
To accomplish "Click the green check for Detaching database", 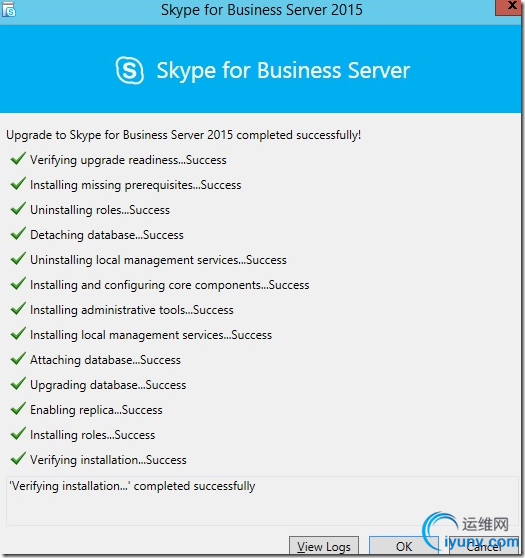I will [x=18, y=233].
